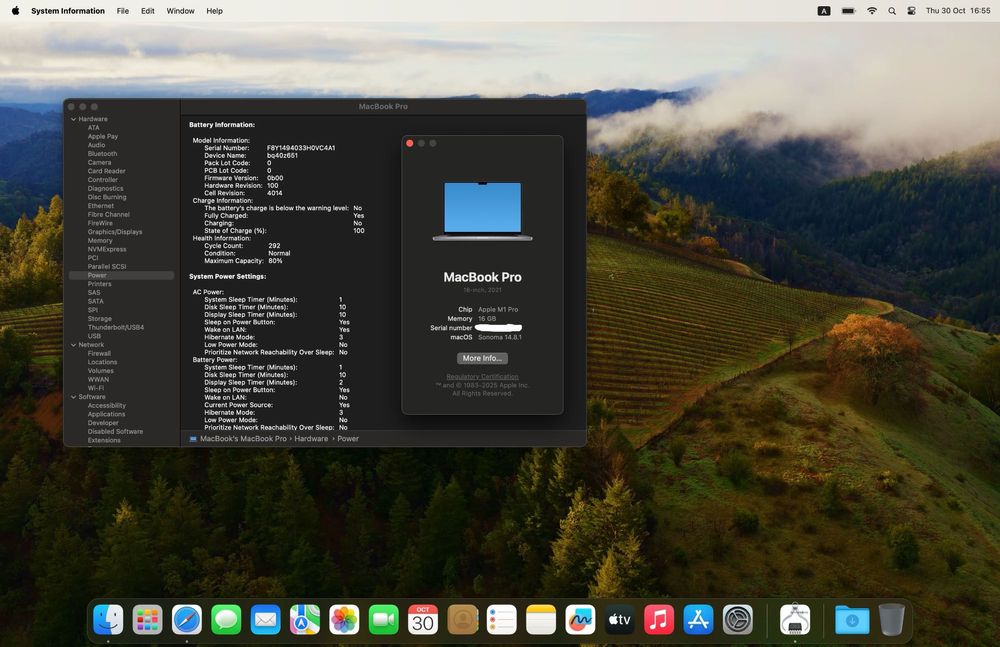
Task: Open the Apple menu
Action: [15, 11]
